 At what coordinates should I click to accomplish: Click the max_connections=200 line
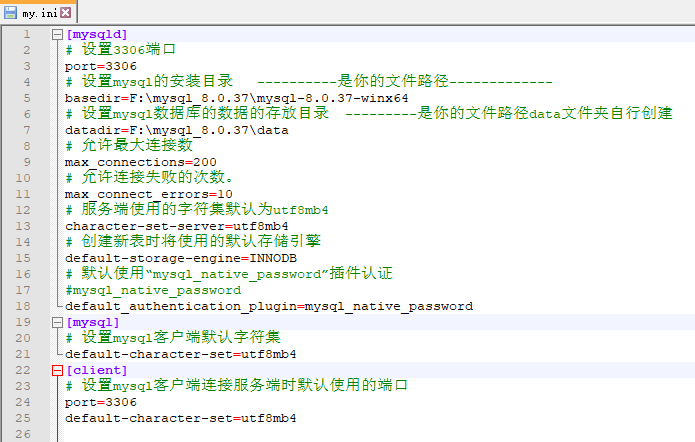pos(141,162)
